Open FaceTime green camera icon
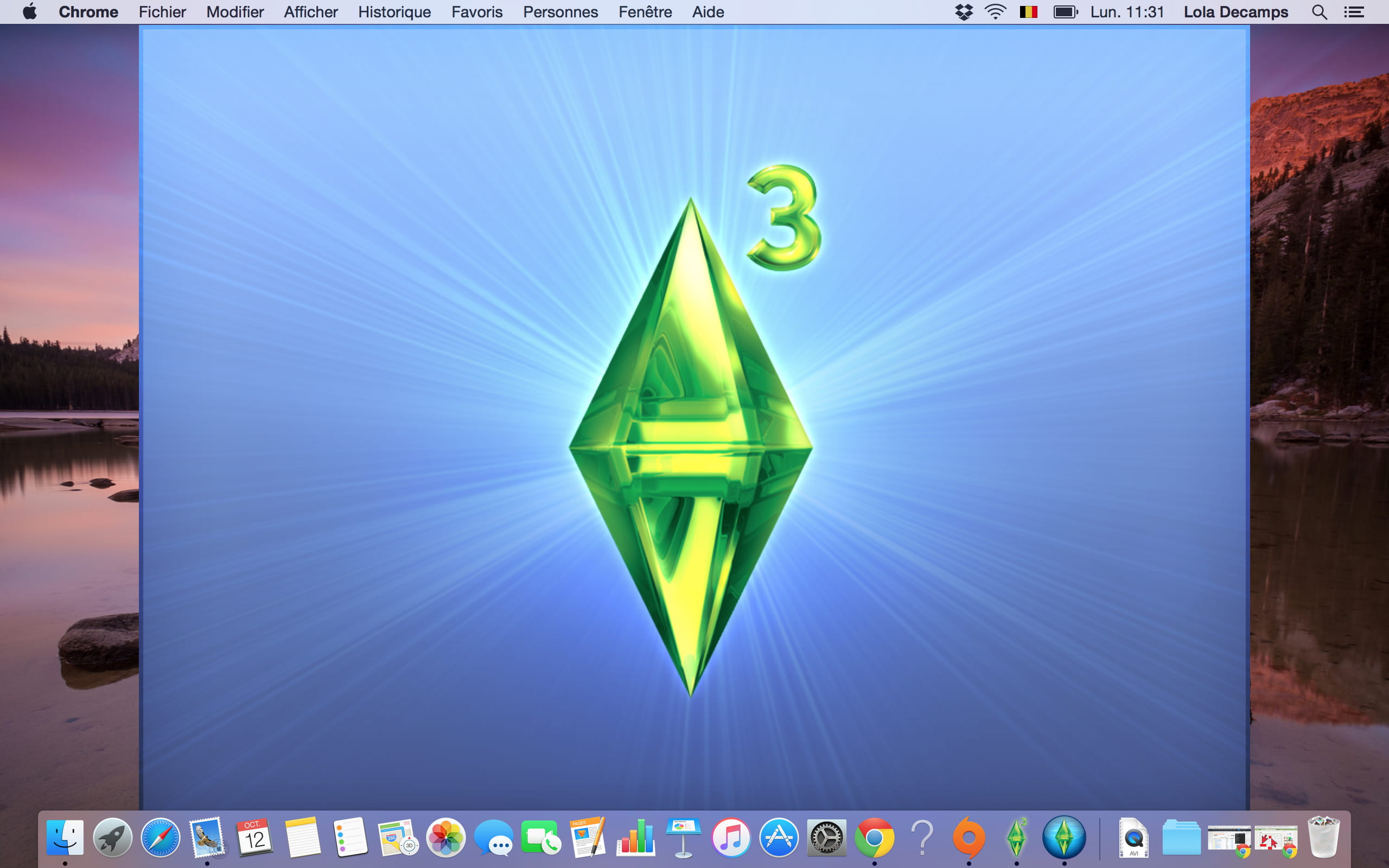 point(540,838)
